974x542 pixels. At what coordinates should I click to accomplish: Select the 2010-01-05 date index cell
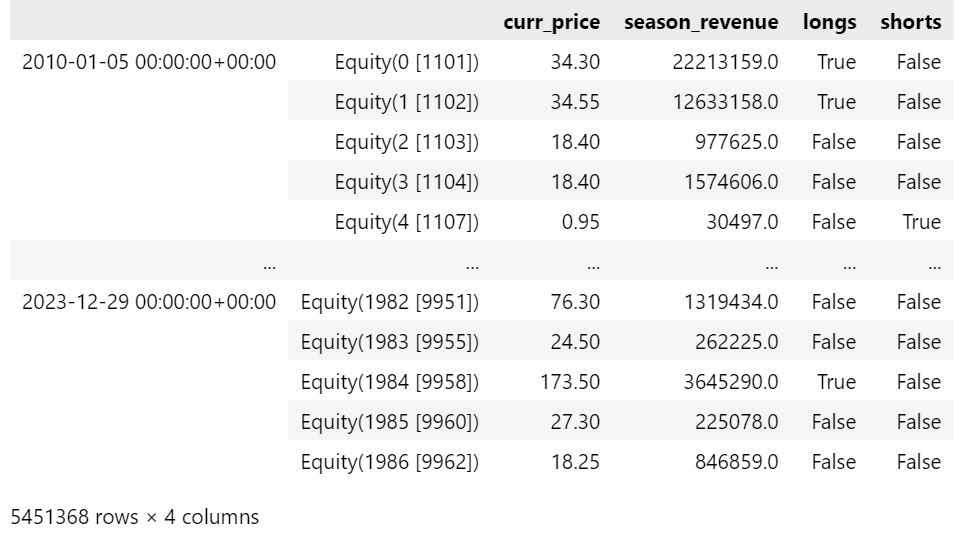(149, 62)
